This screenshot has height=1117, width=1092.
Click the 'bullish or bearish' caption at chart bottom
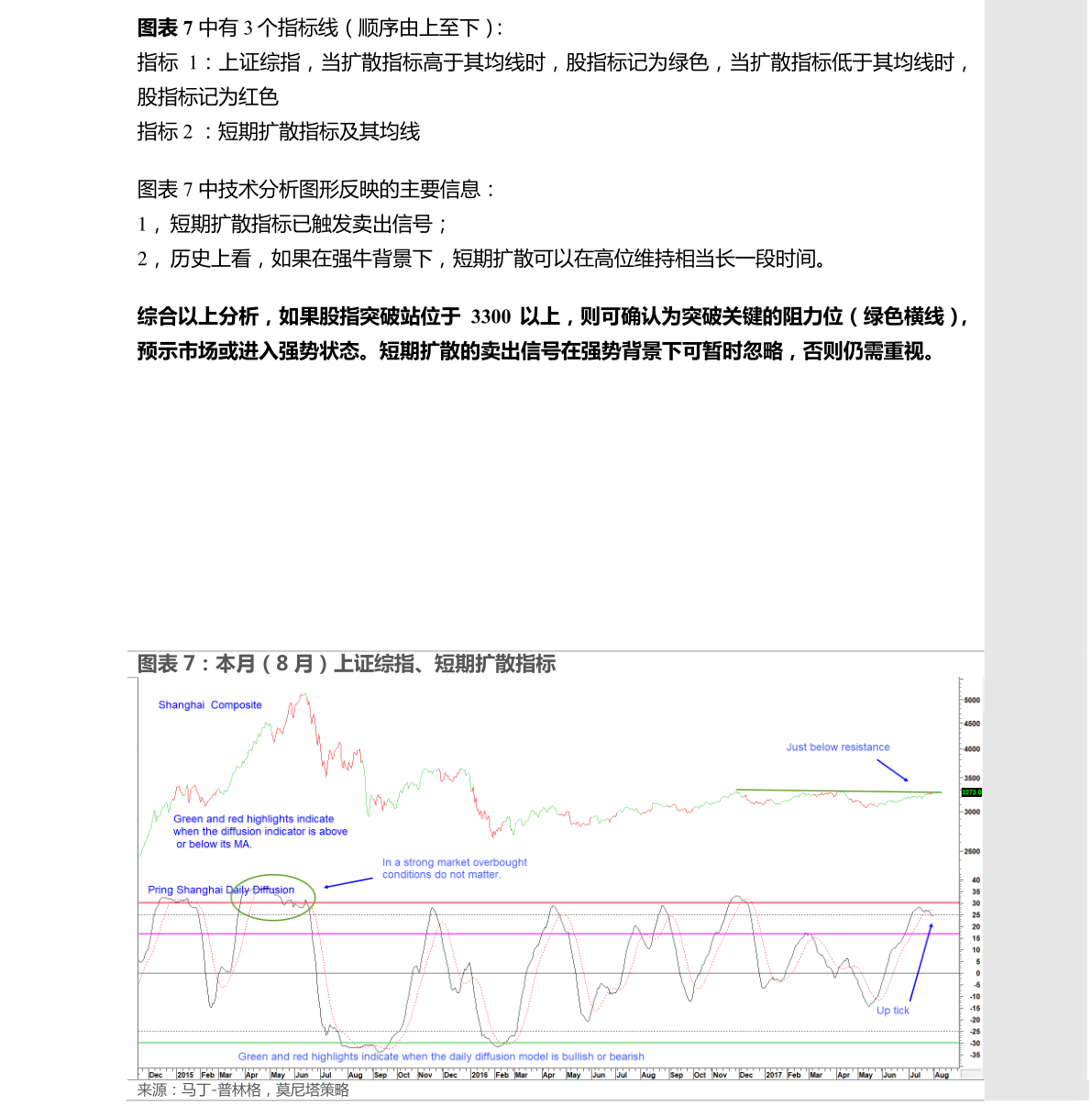coord(441,1056)
